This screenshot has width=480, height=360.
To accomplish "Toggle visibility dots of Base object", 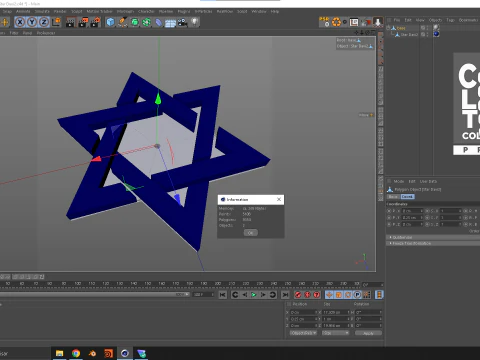I will 427,28.
